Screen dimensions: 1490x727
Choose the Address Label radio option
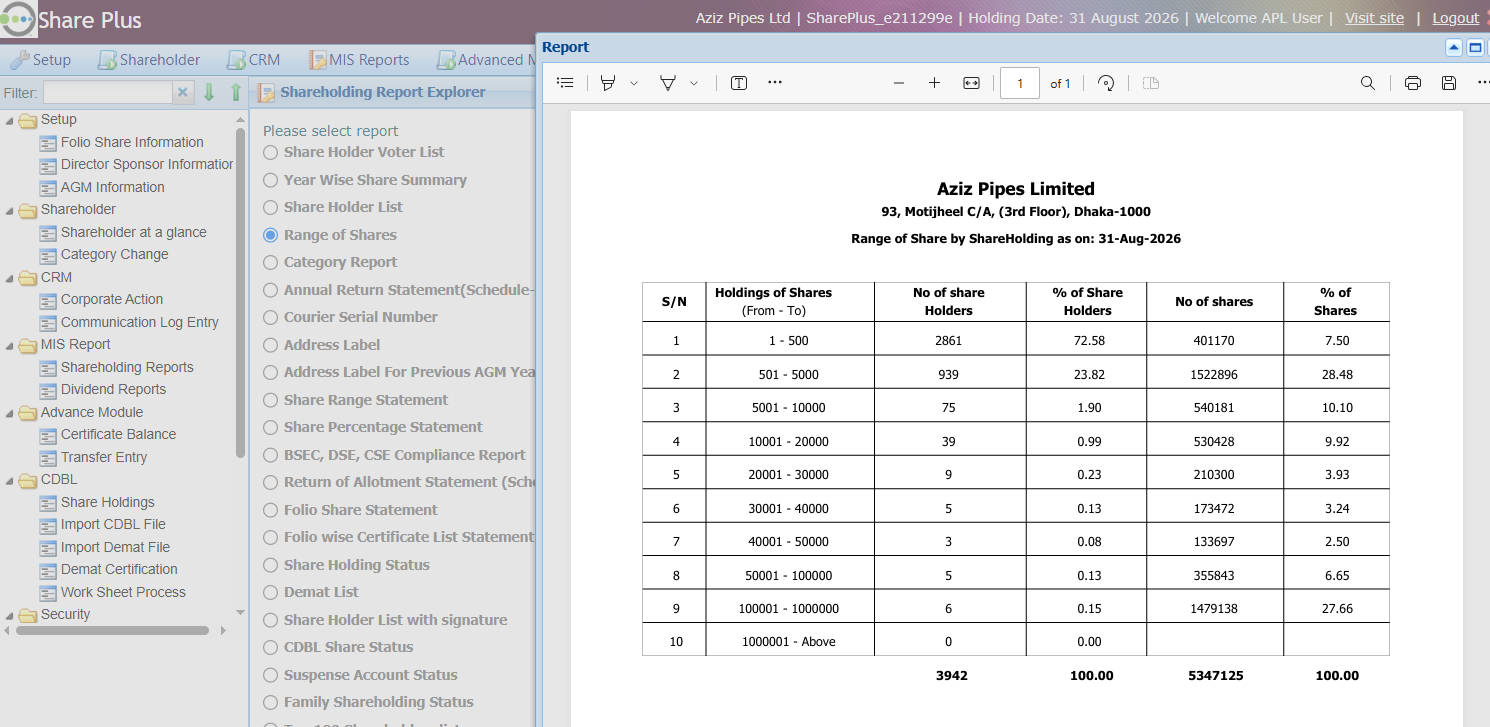click(271, 346)
